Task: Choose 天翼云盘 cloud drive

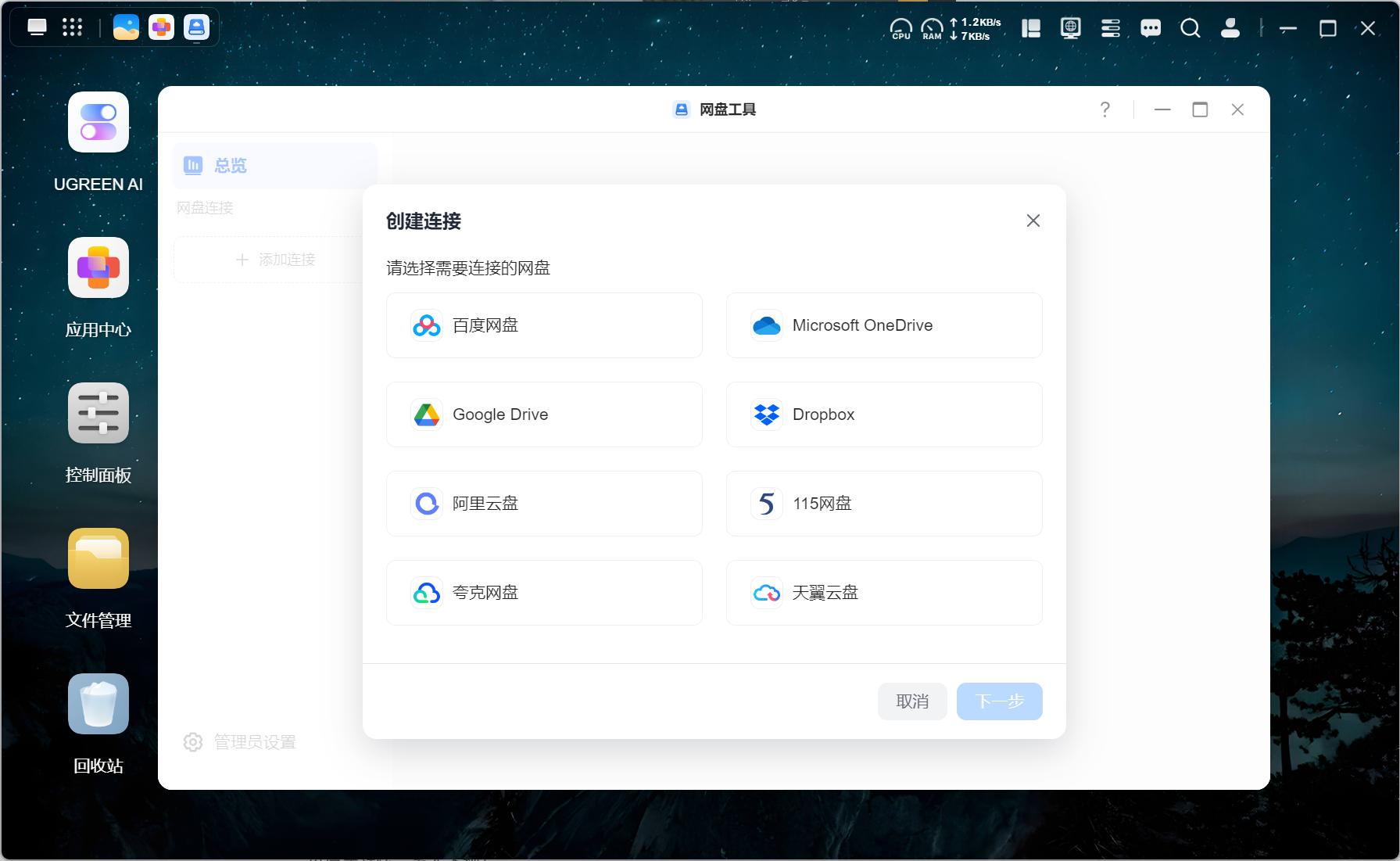Action: pyautogui.click(x=884, y=593)
